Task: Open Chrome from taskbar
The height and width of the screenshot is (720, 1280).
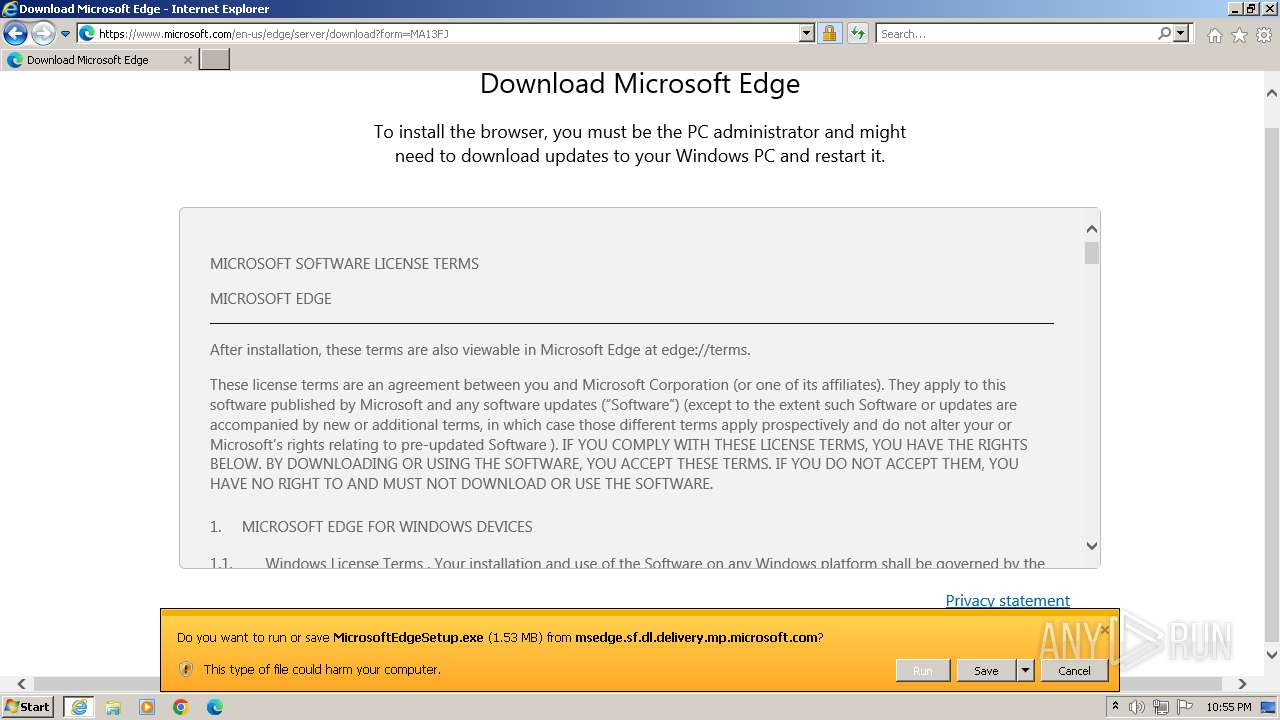Action: (181, 707)
